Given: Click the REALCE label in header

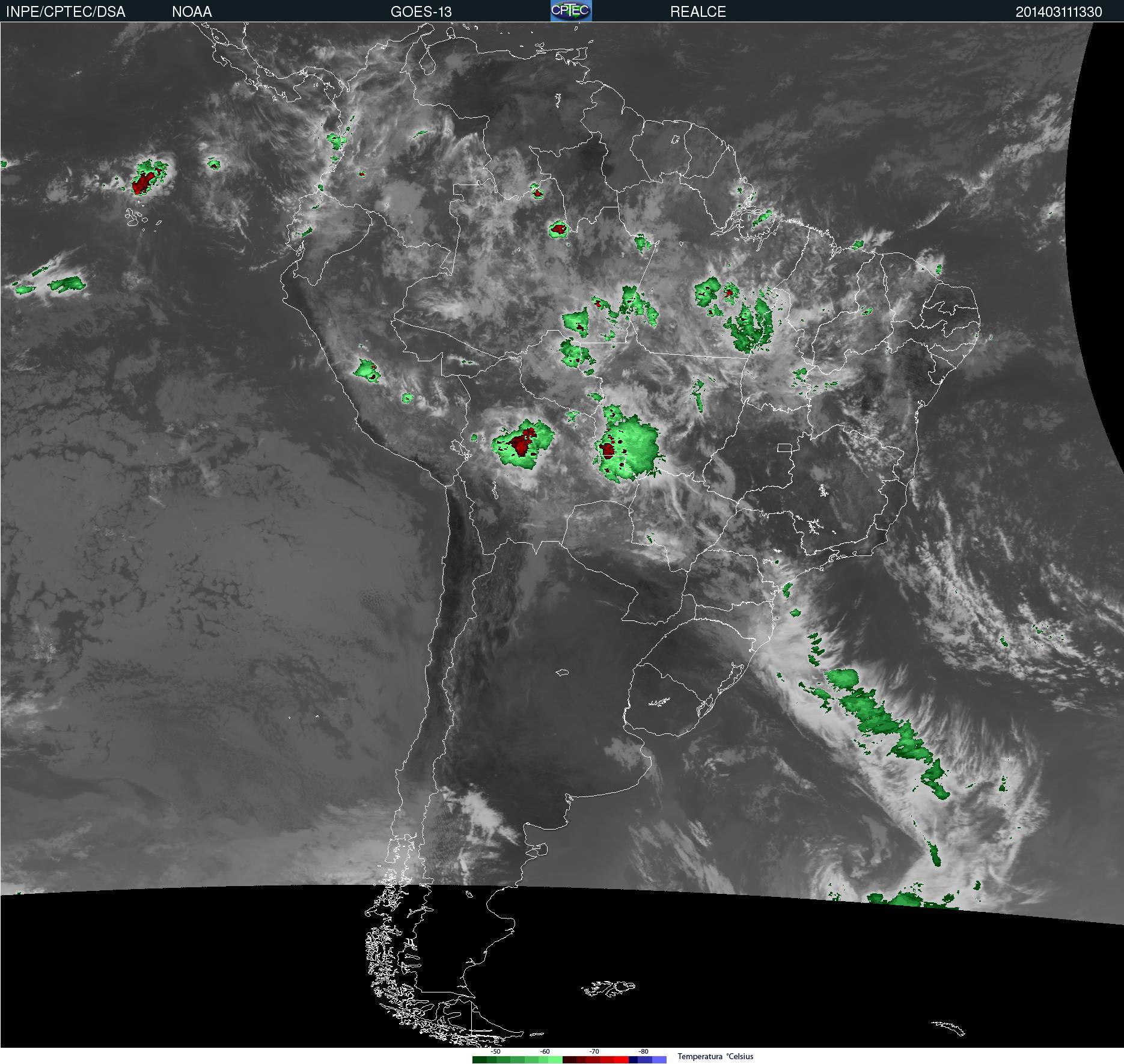Looking at the screenshot, I should point(698,12).
